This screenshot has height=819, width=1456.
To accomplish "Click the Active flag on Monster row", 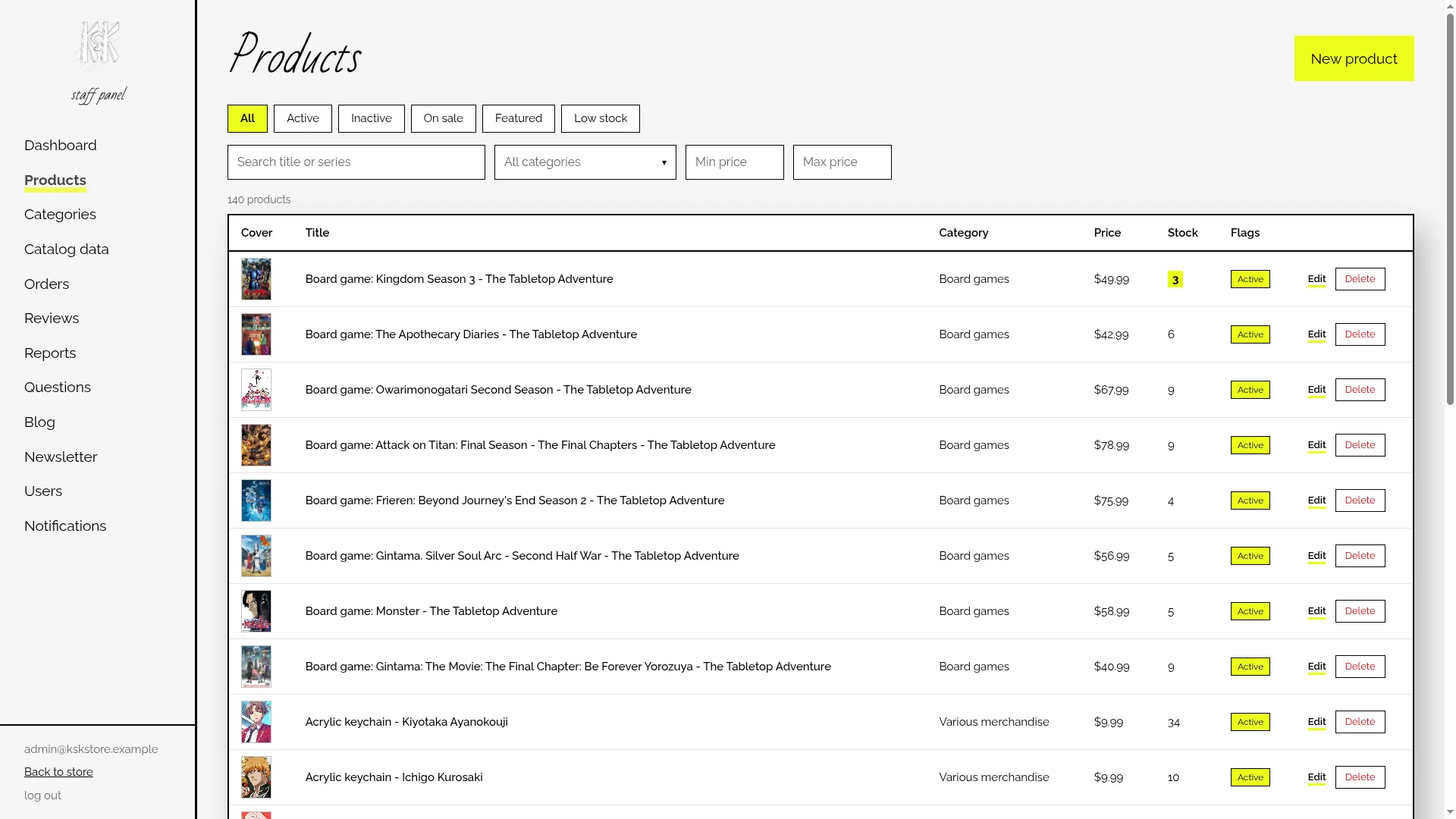I will 1250,611.
